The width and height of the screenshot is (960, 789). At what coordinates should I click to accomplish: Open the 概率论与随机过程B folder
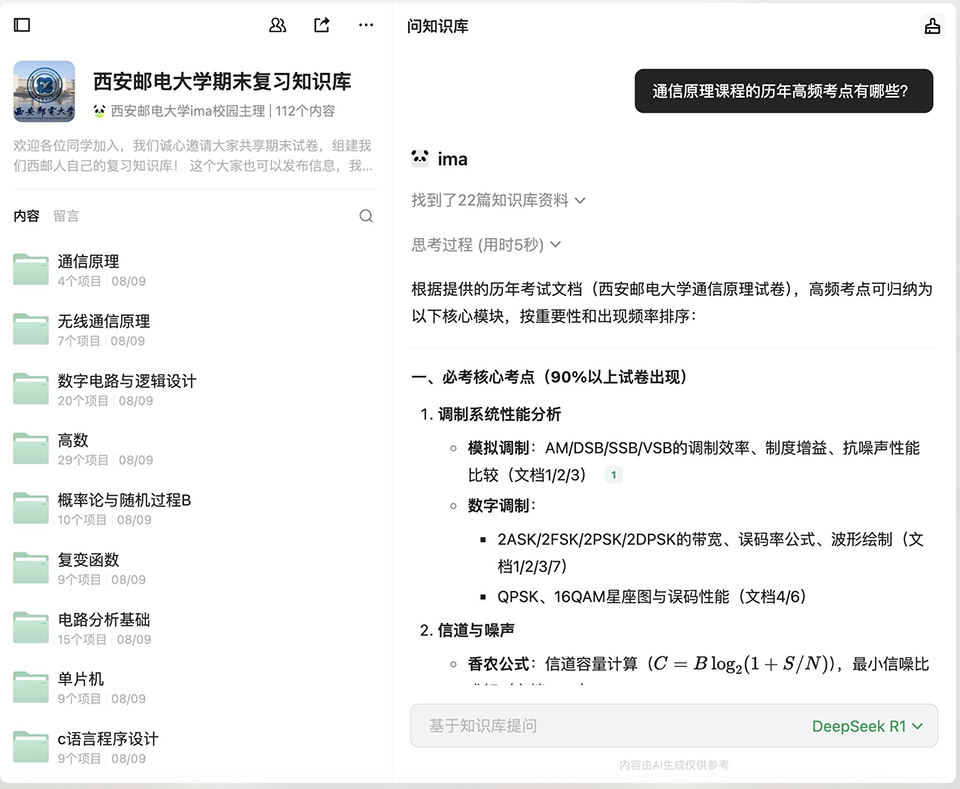(x=124, y=500)
